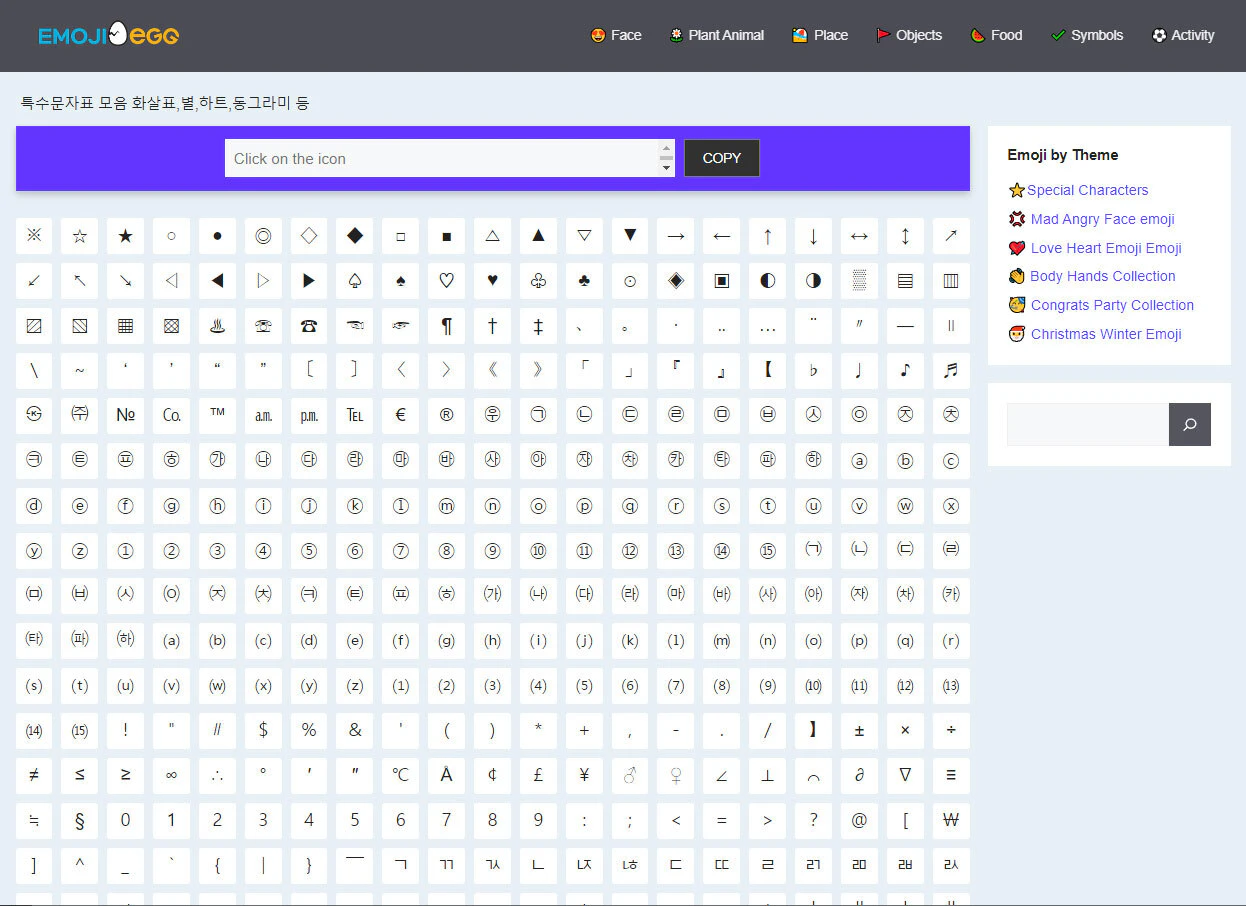Viewport: 1246px width, 906px height.
Task: Go to the Symbols category
Action: pyautogui.click(x=1087, y=35)
